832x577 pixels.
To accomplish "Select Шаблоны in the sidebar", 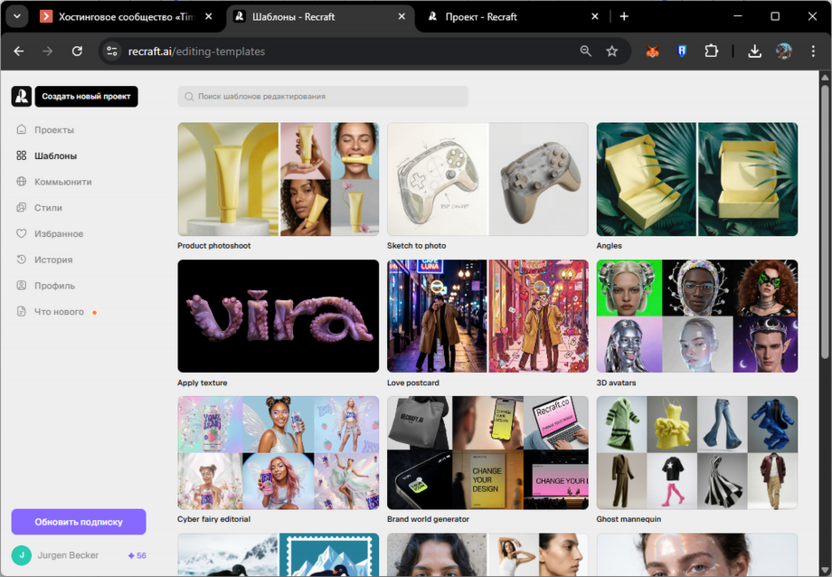I will click(56, 156).
